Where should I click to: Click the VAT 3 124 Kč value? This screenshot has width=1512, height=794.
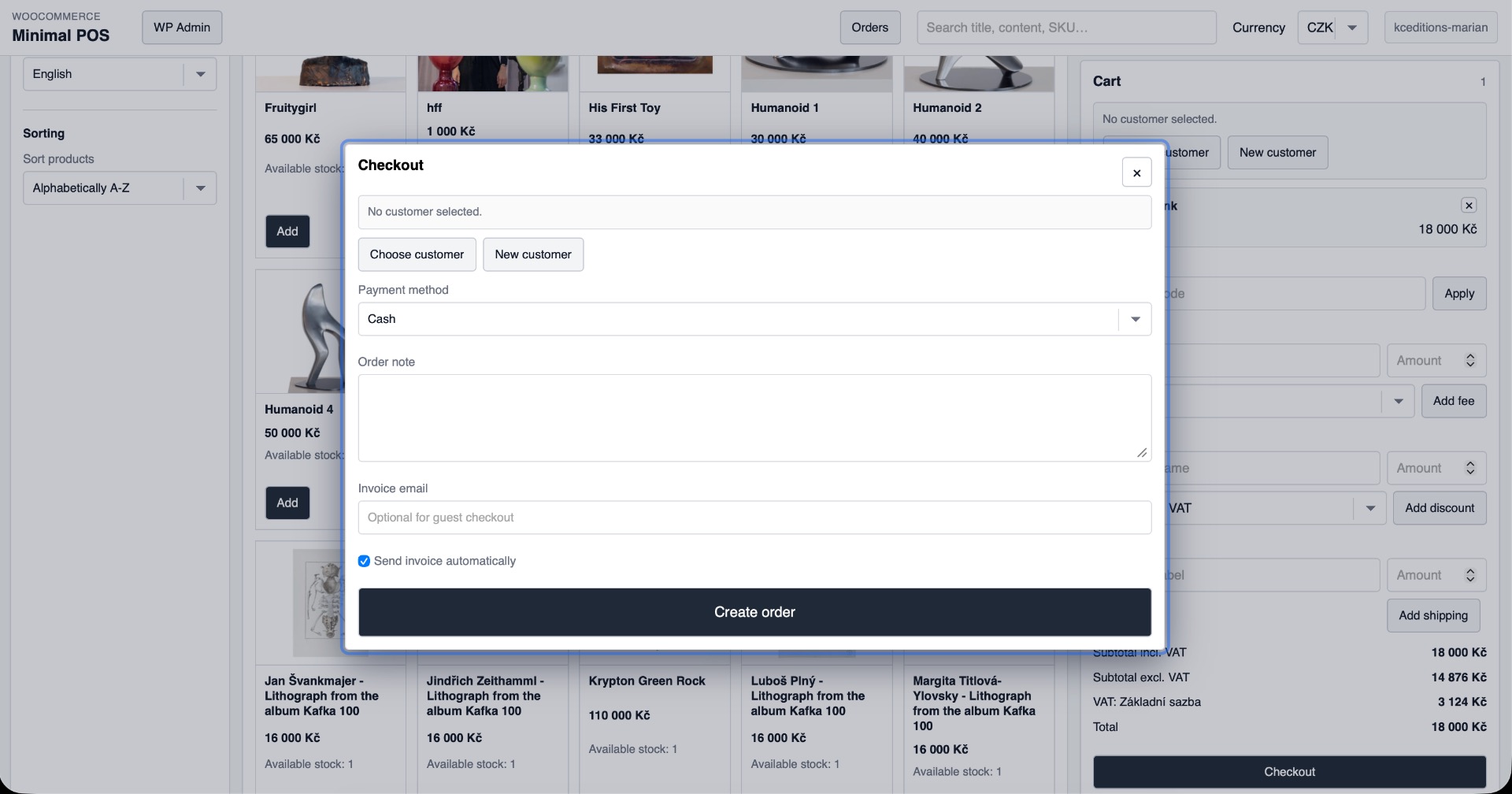click(x=1462, y=702)
